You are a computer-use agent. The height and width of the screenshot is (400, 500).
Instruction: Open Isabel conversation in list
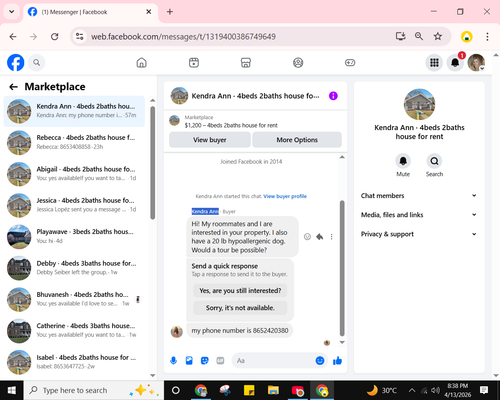(x=74, y=362)
